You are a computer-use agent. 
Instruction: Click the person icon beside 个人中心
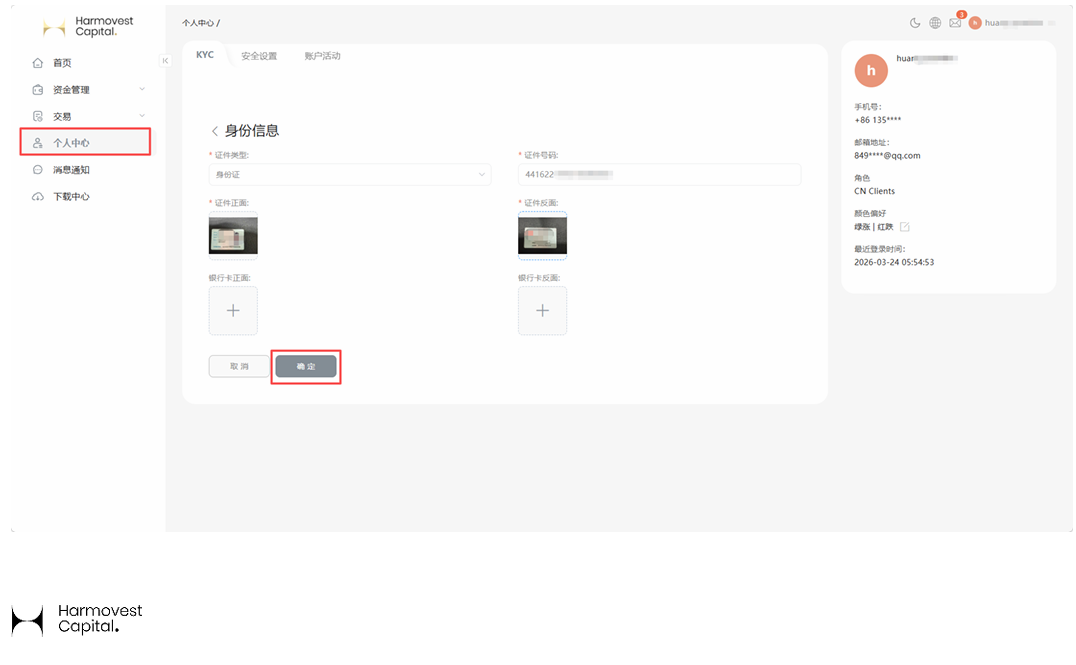point(38,143)
